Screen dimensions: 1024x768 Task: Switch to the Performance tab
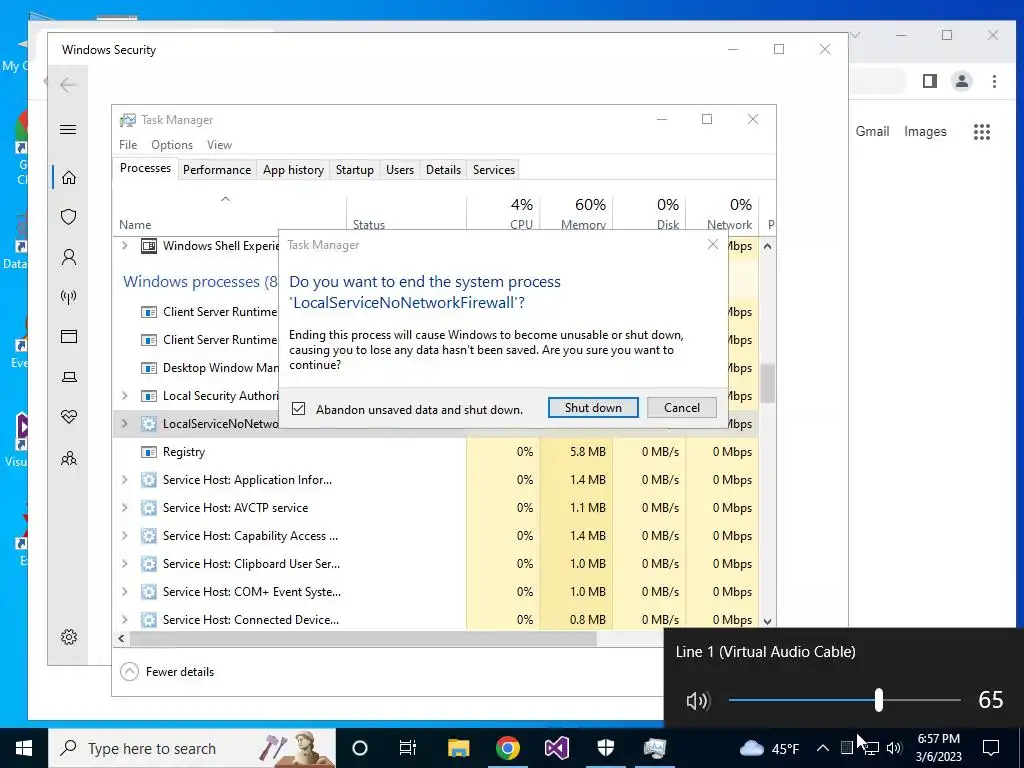pos(217,170)
